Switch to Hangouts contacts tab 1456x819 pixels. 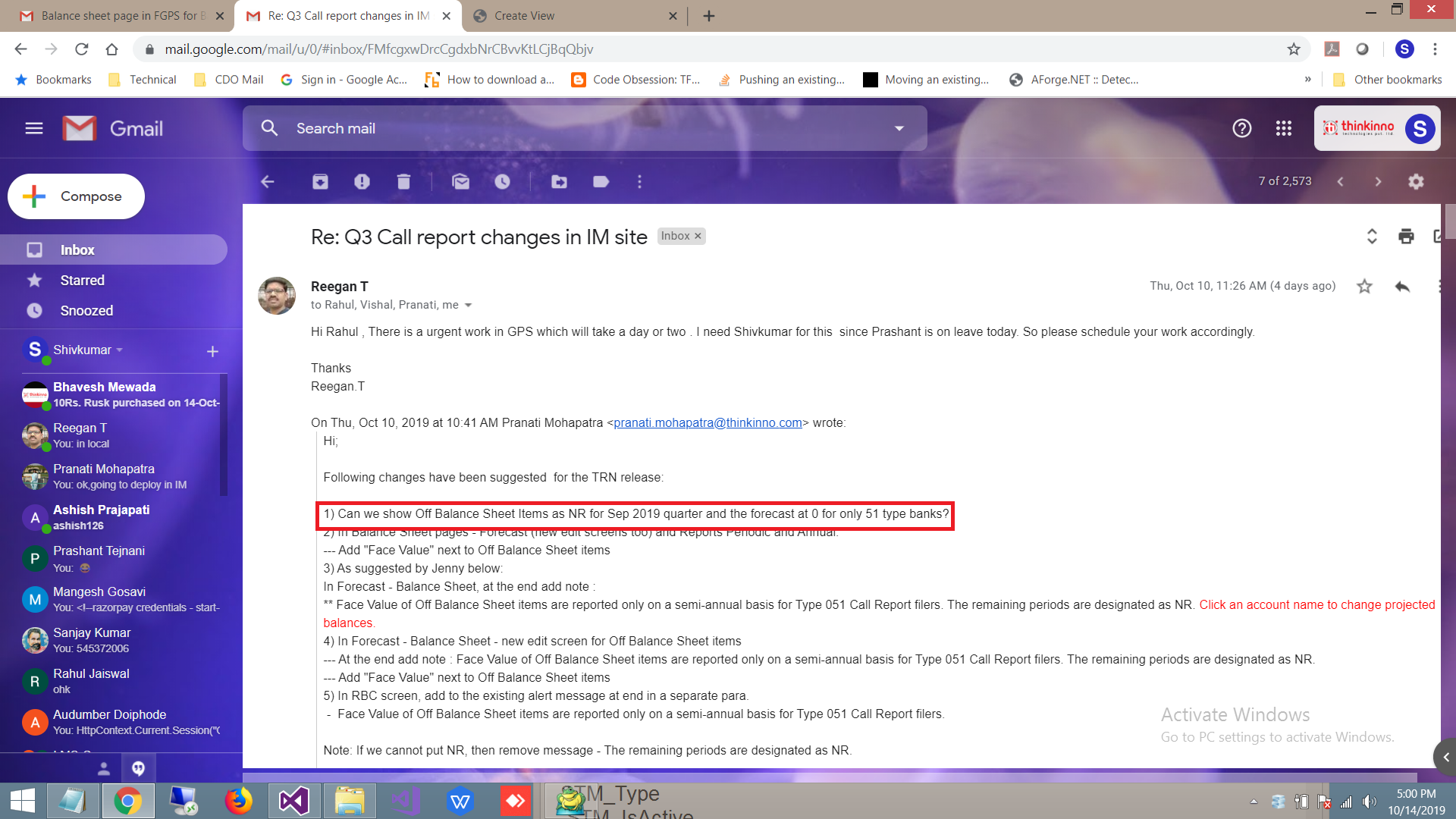[104, 768]
